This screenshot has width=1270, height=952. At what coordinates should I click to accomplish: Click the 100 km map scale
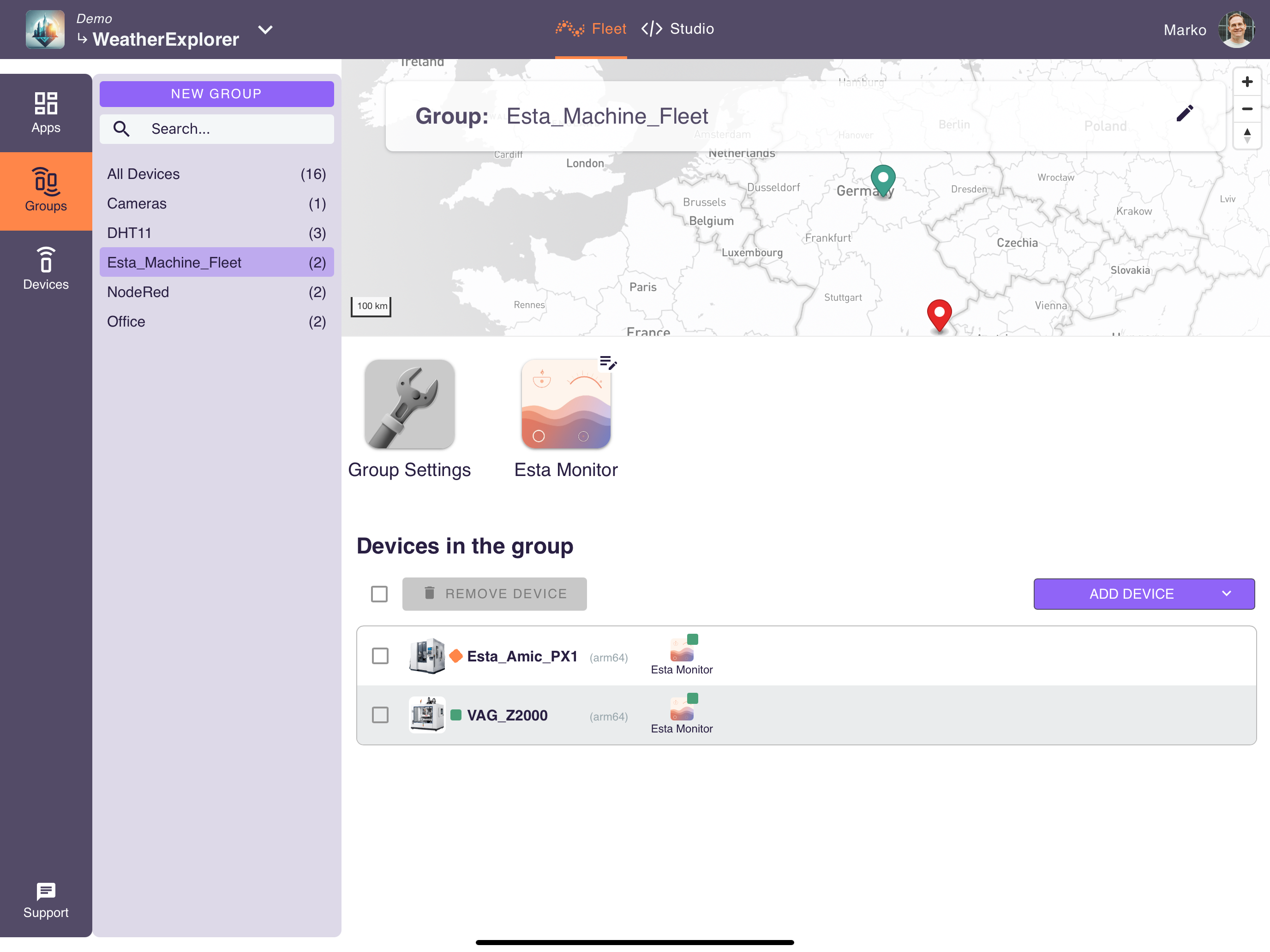click(x=371, y=306)
